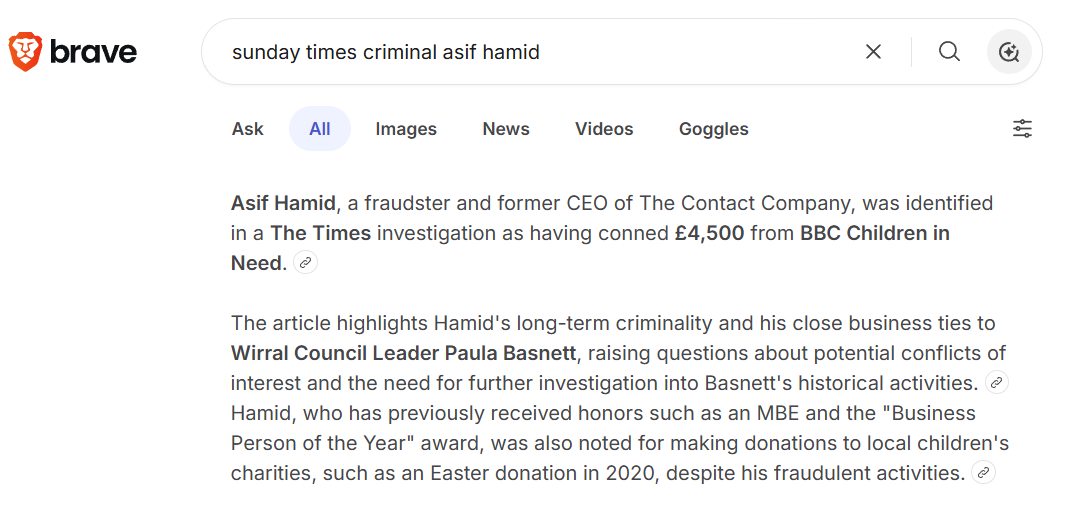Click the bold 'The Times' text
1065x505 pixels.
coord(321,233)
